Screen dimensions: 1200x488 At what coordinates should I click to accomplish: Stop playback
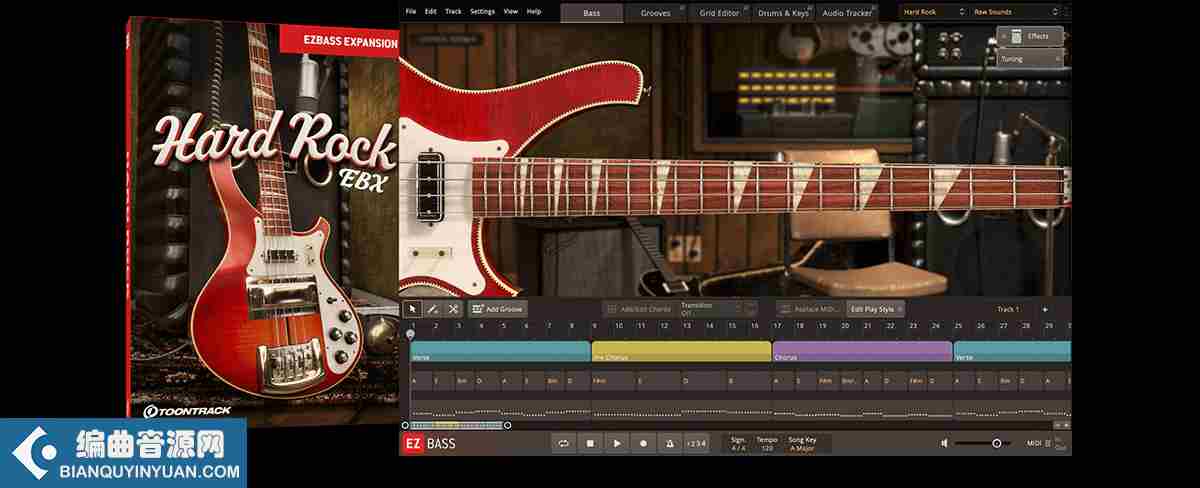[x=590, y=443]
